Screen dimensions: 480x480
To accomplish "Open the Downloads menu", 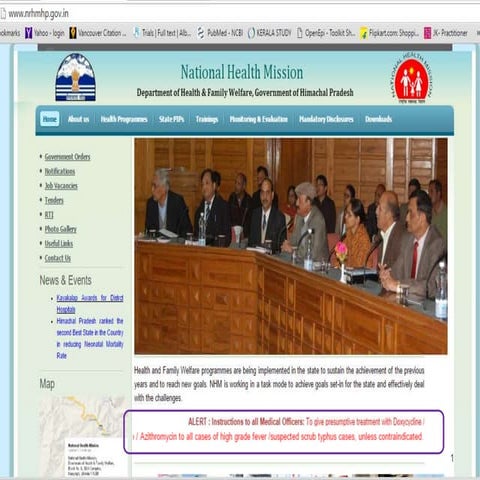I will coord(378,119).
